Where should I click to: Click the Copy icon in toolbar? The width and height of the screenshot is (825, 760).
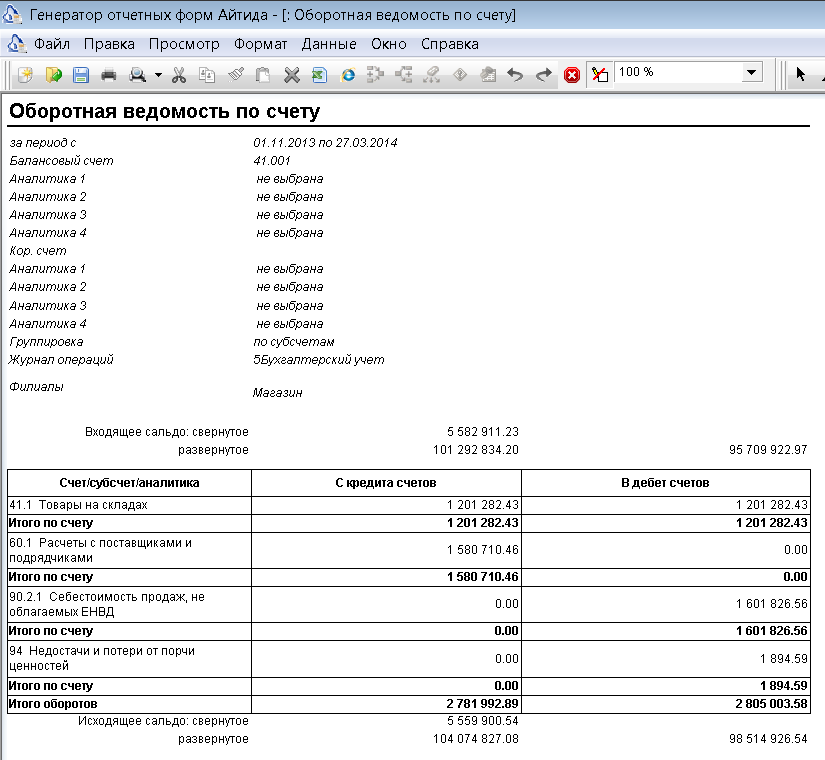pyautogui.click(x=207, y=75)
